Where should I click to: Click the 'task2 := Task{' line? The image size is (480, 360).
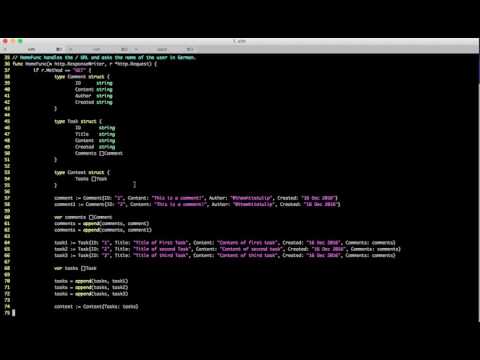pyautogui.click(x=227, y=249)
